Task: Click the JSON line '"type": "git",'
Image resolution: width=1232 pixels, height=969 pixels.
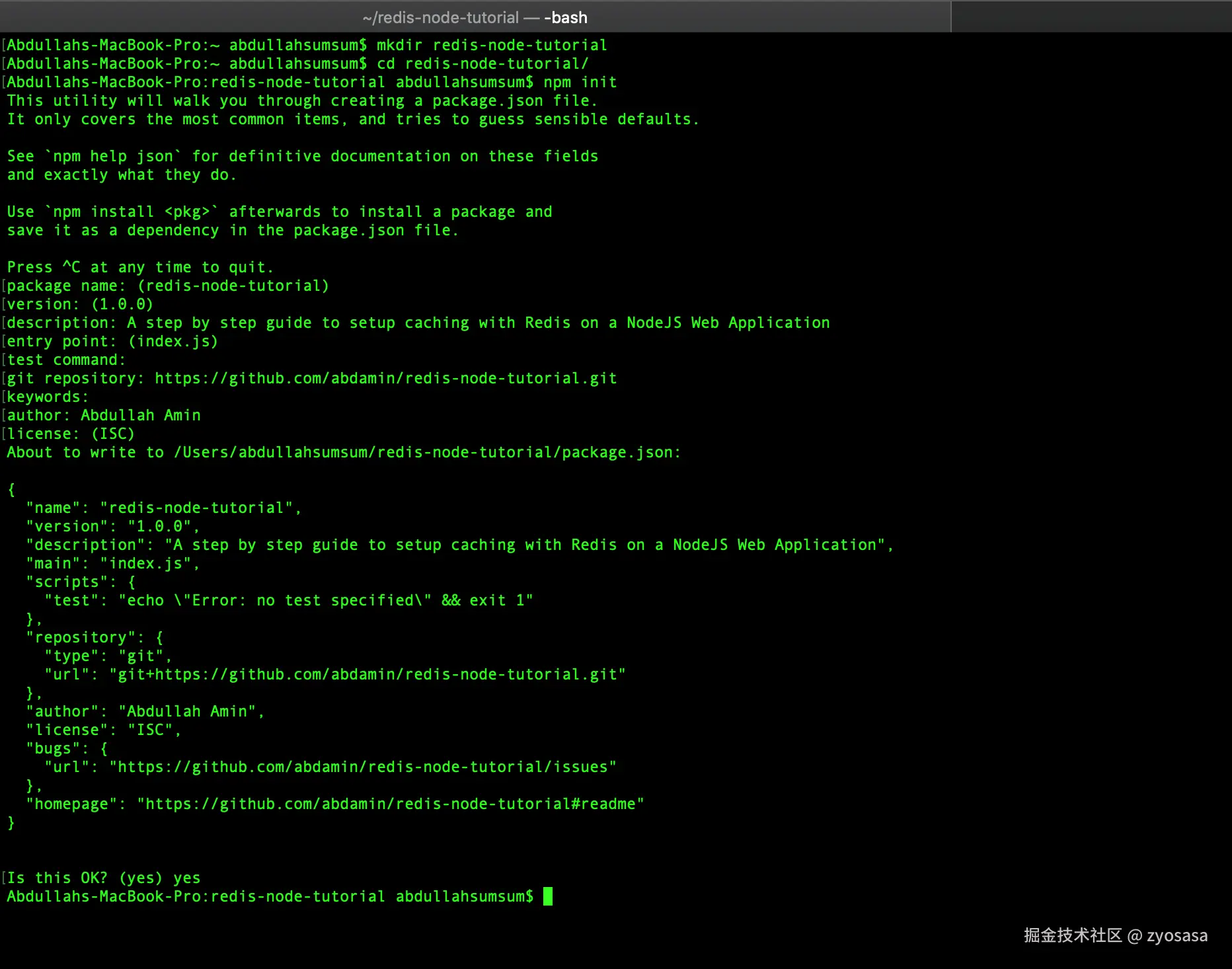Action: point(108,656)
